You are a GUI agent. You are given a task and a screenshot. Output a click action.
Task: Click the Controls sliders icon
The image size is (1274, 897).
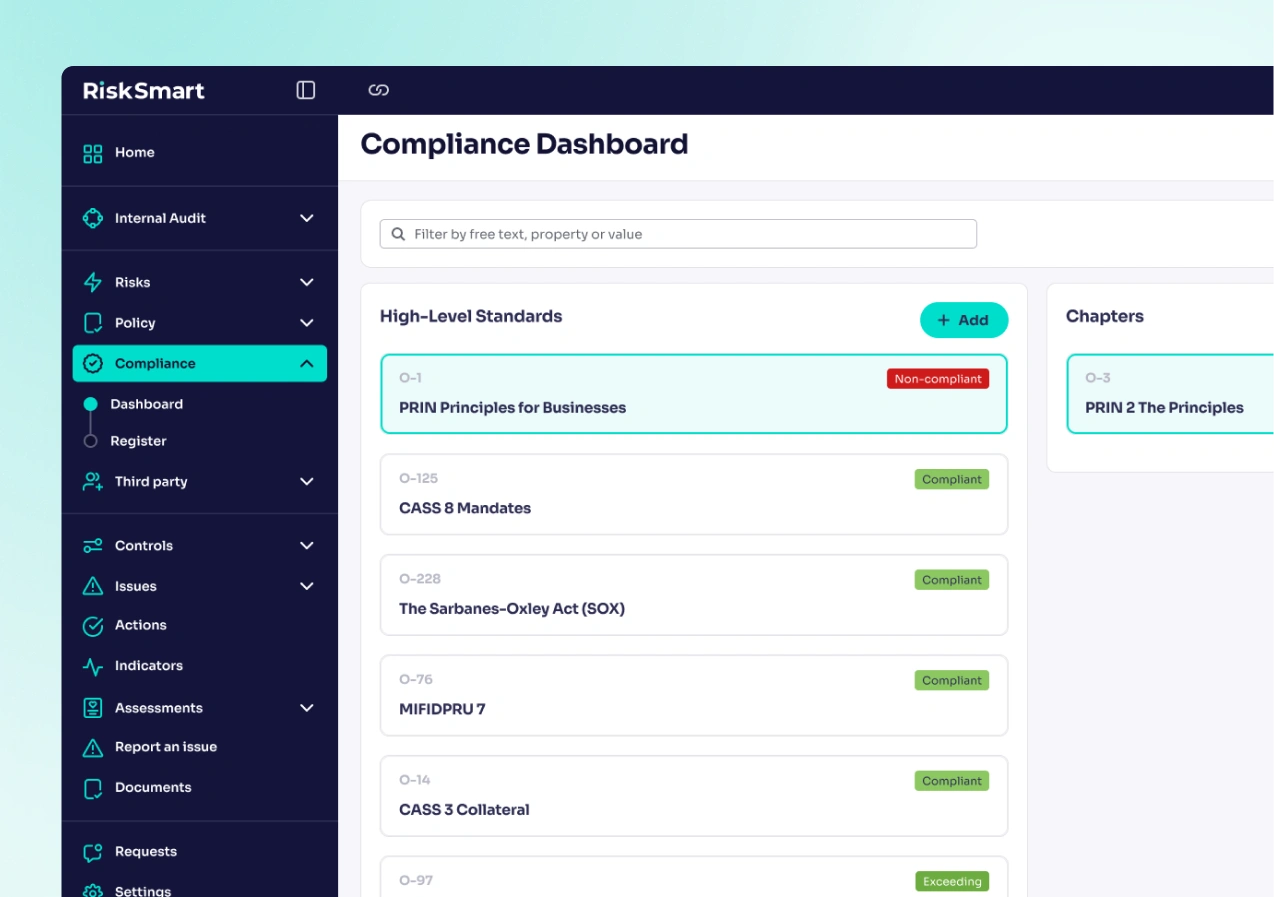click(92, 545)
